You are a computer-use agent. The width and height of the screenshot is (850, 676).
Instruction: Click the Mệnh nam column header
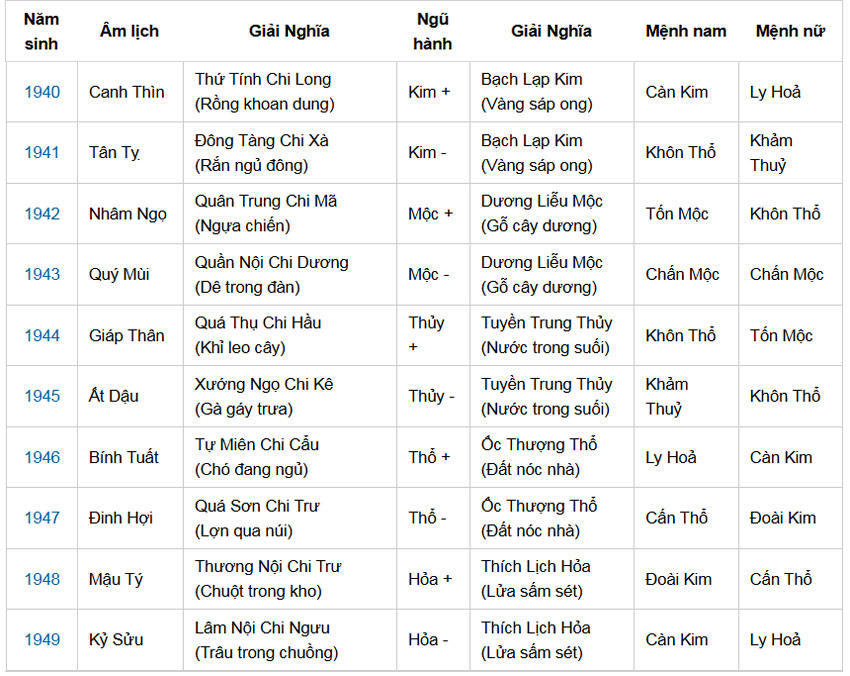pyautogui.click(x=686, y=31)
